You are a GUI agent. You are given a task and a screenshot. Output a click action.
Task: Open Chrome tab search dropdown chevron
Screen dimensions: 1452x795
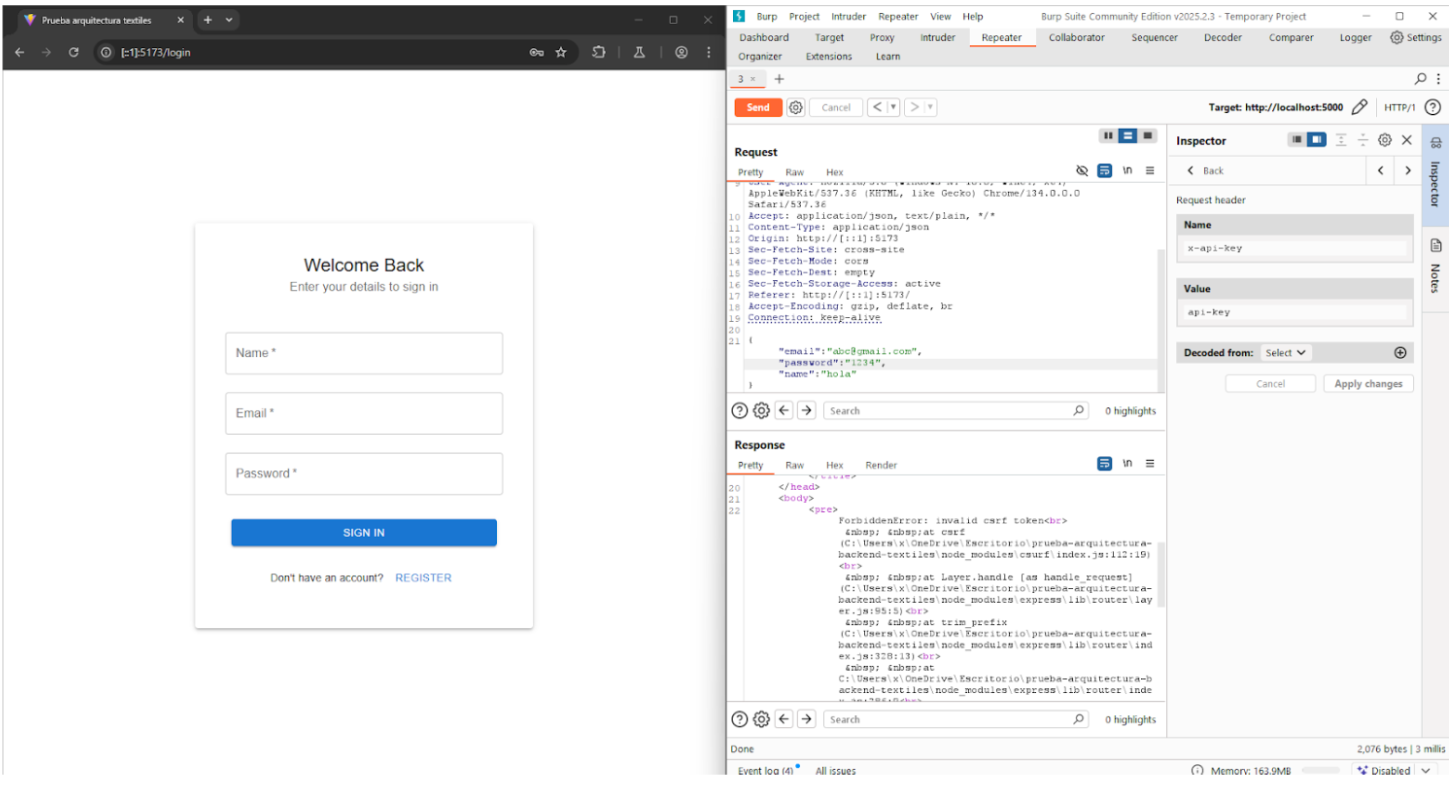[x=229, y=20]
